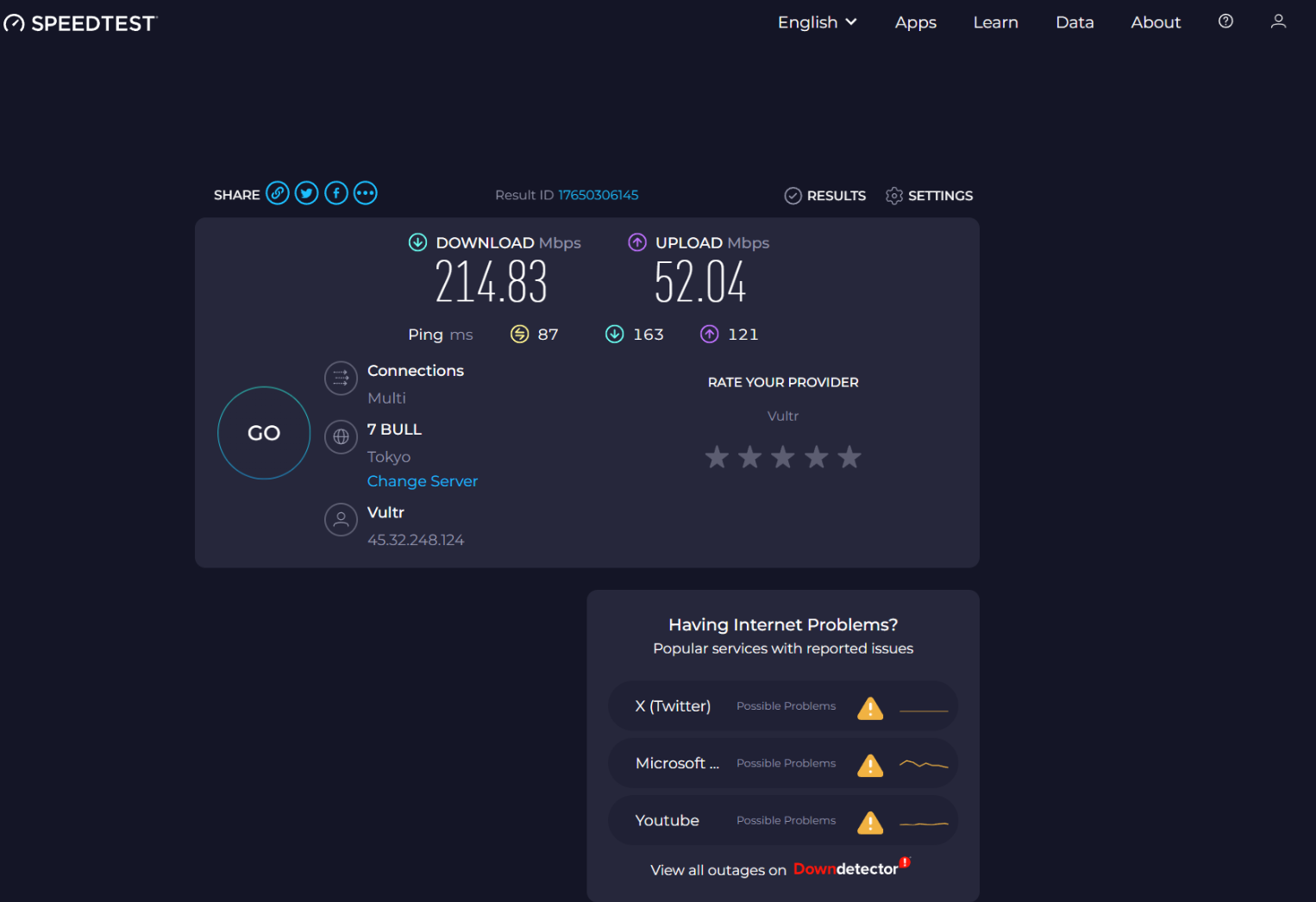Click the IP address 45.32.248.124
Viewport: 1316px width, 902px height.
(416, 540)
